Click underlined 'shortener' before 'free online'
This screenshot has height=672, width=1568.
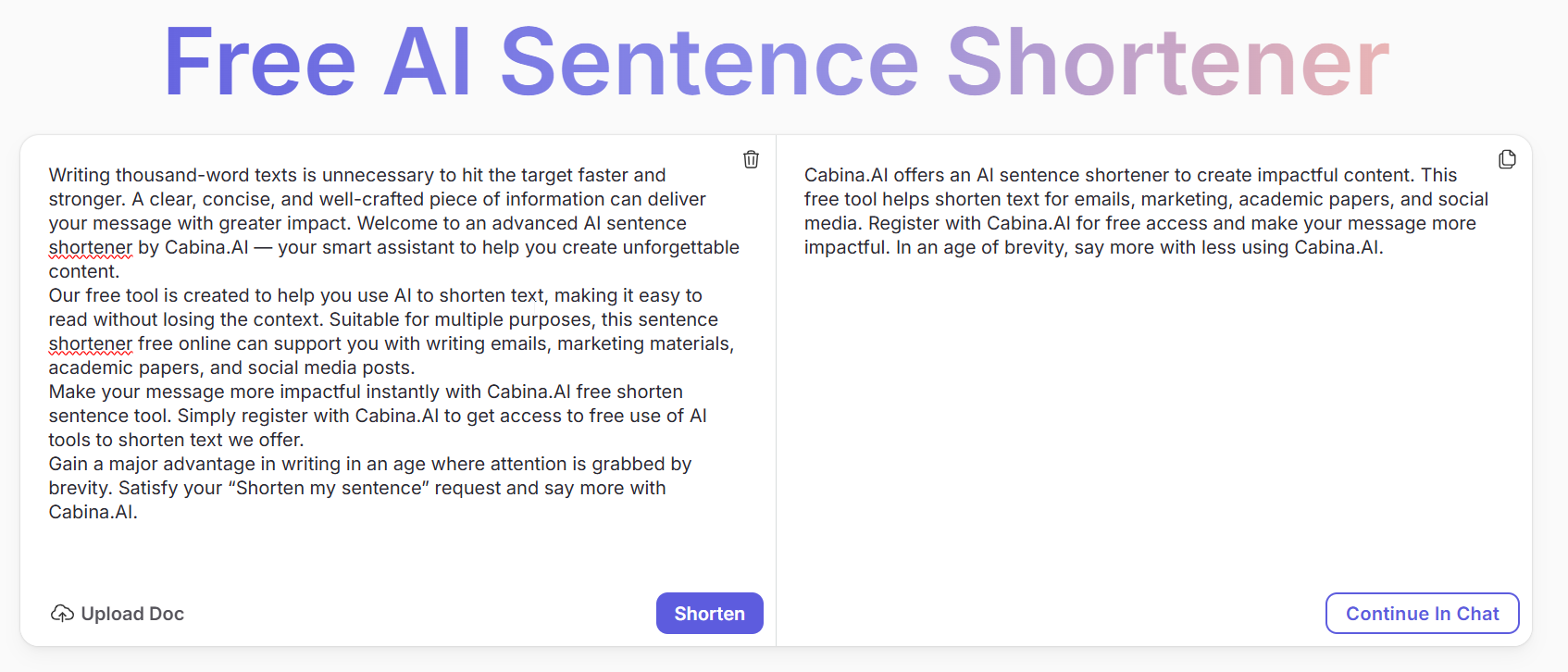[91, 343]
